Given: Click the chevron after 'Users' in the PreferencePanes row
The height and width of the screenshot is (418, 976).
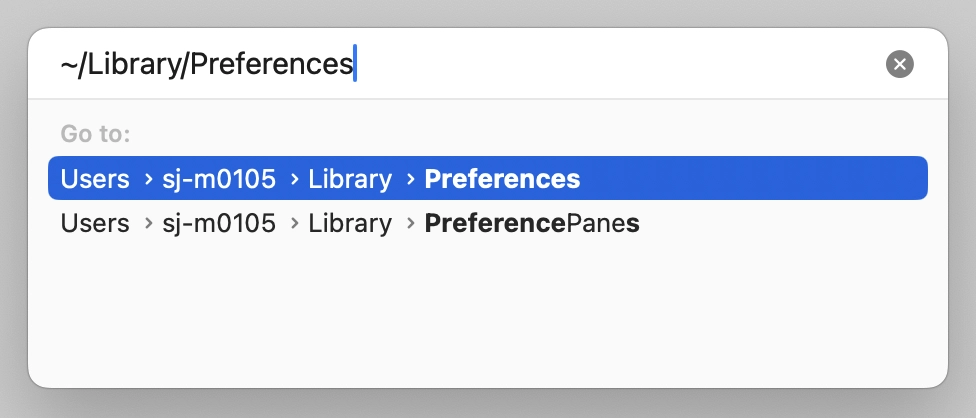Looking at the screenshot, I should tap(146, 225).
